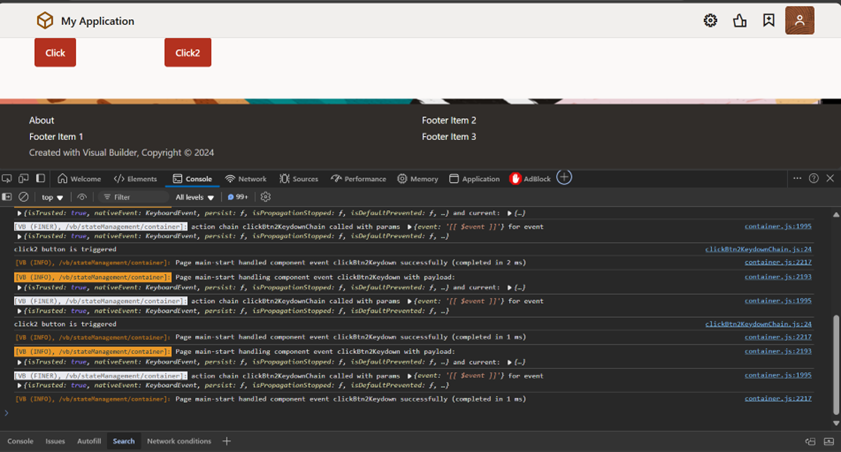
Task: Open the About footer link
Action: click(41, 120)
